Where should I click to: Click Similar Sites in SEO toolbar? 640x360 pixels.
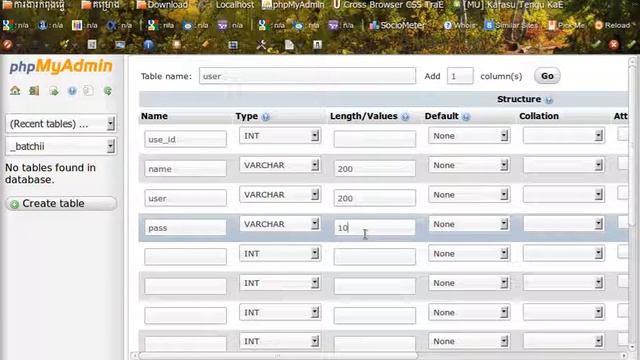point(511,25)
